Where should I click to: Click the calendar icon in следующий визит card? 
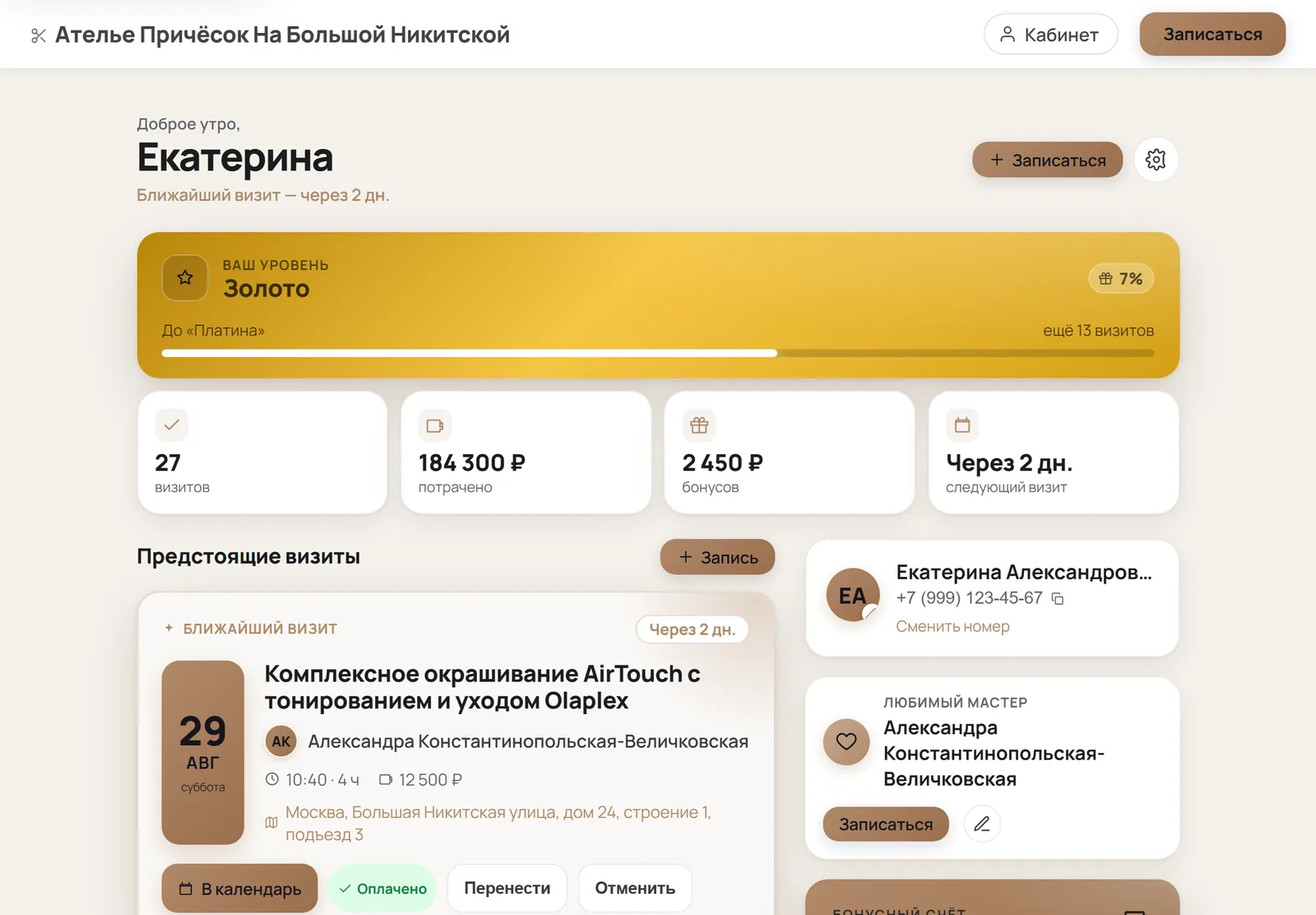coord(962,425)
